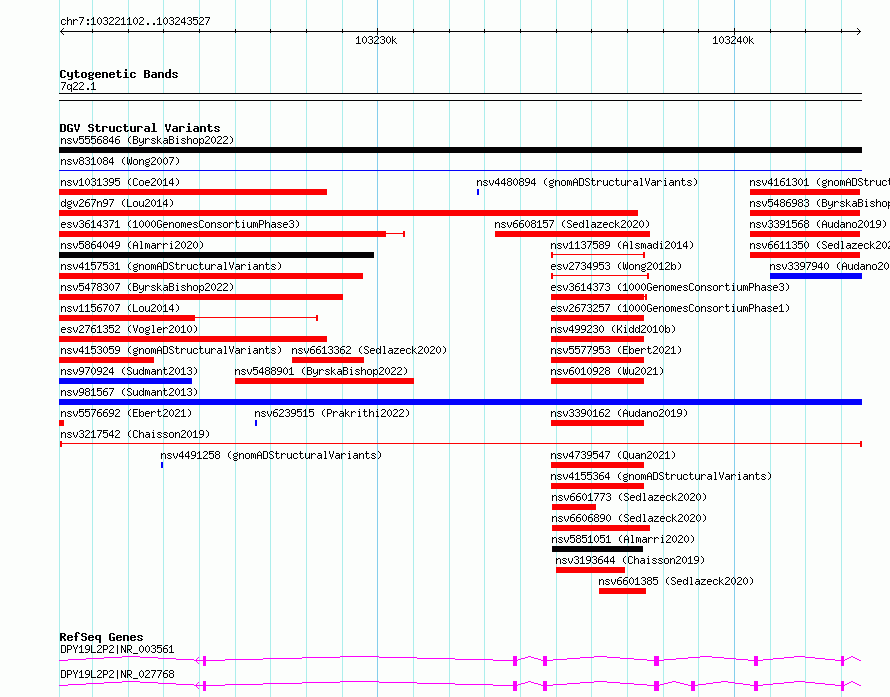Viewport: 890px width, 697px height.
Task: Click the RefSeq Genes track title
Action: [x=101, y=637]
